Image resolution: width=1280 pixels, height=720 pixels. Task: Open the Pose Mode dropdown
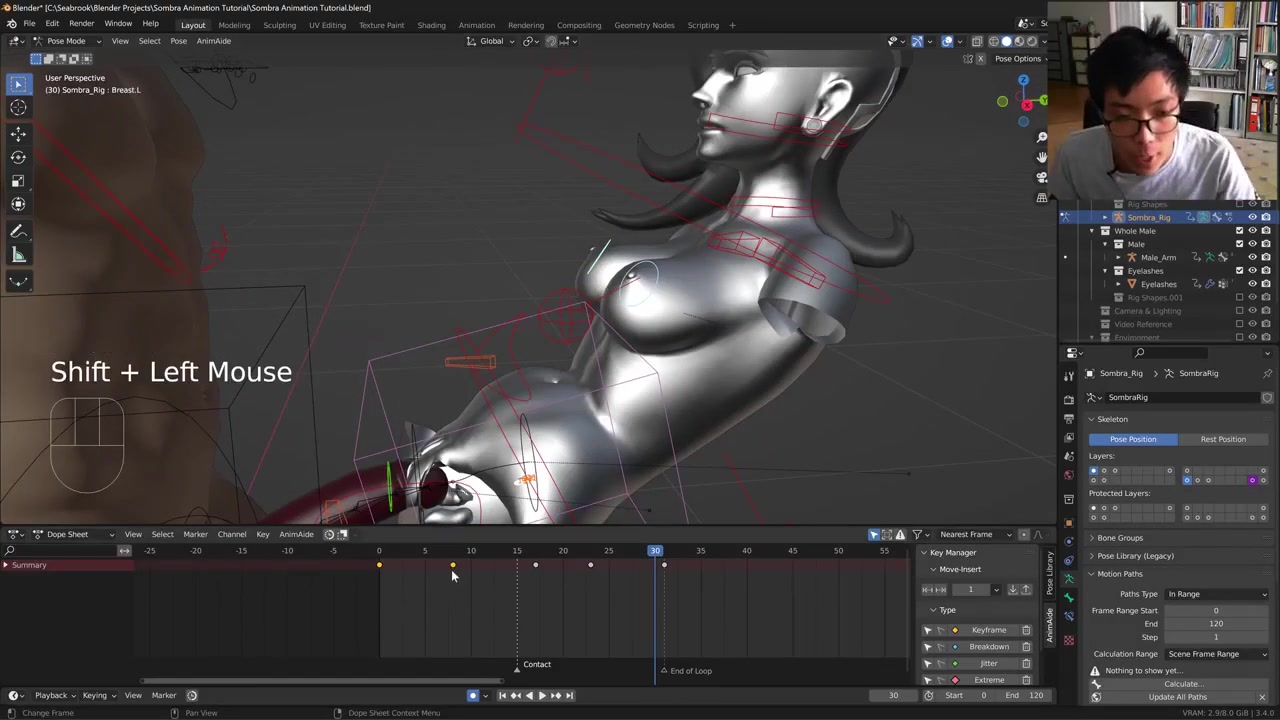pos(66,41)
